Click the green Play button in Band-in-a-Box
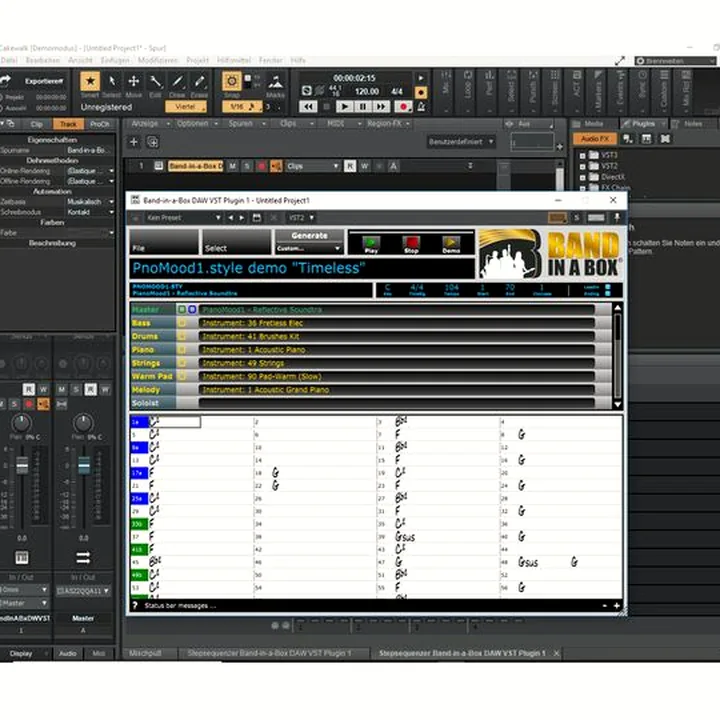The width and height of the screenshot is (720, 720). [x=371, y=244]
